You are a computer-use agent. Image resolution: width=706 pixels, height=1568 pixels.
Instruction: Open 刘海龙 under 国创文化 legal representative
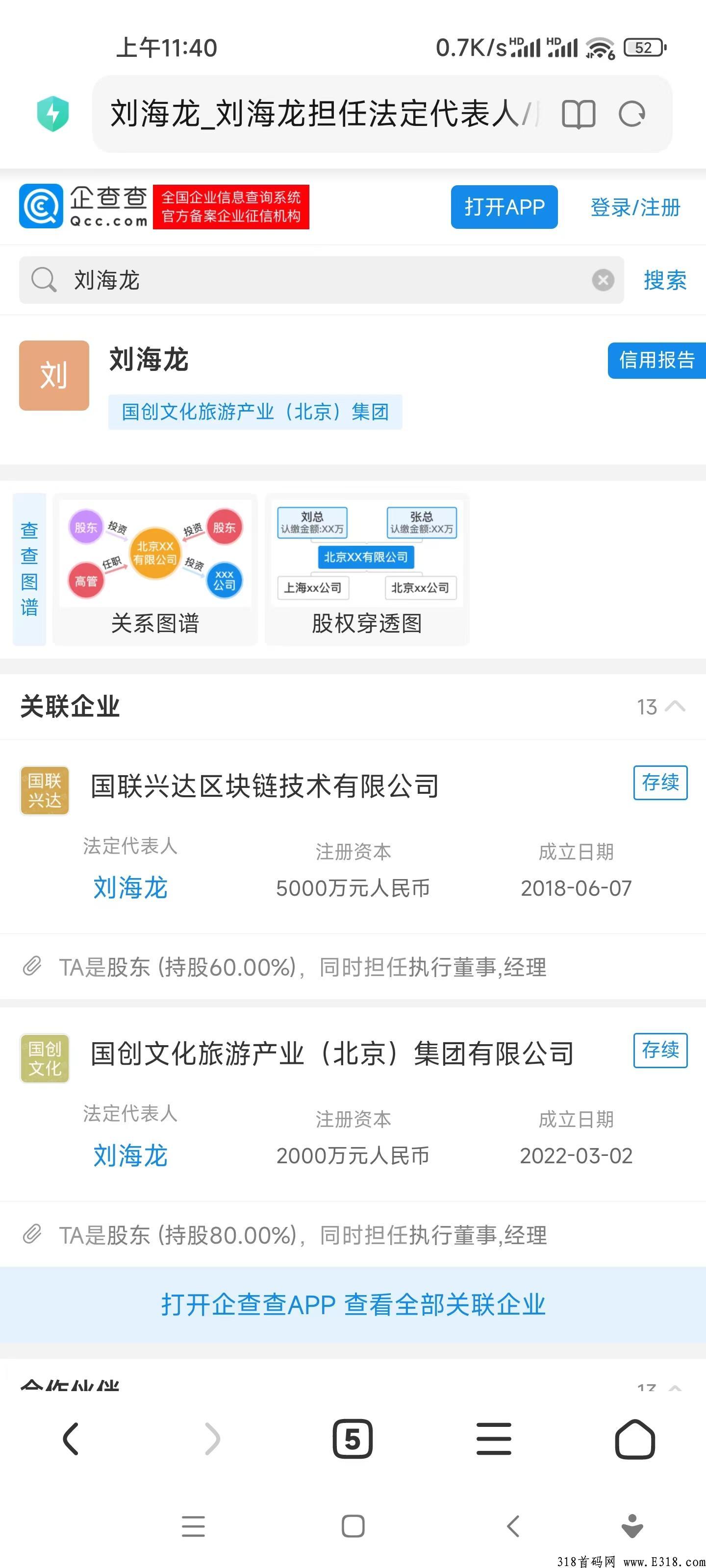point(130,1155)
